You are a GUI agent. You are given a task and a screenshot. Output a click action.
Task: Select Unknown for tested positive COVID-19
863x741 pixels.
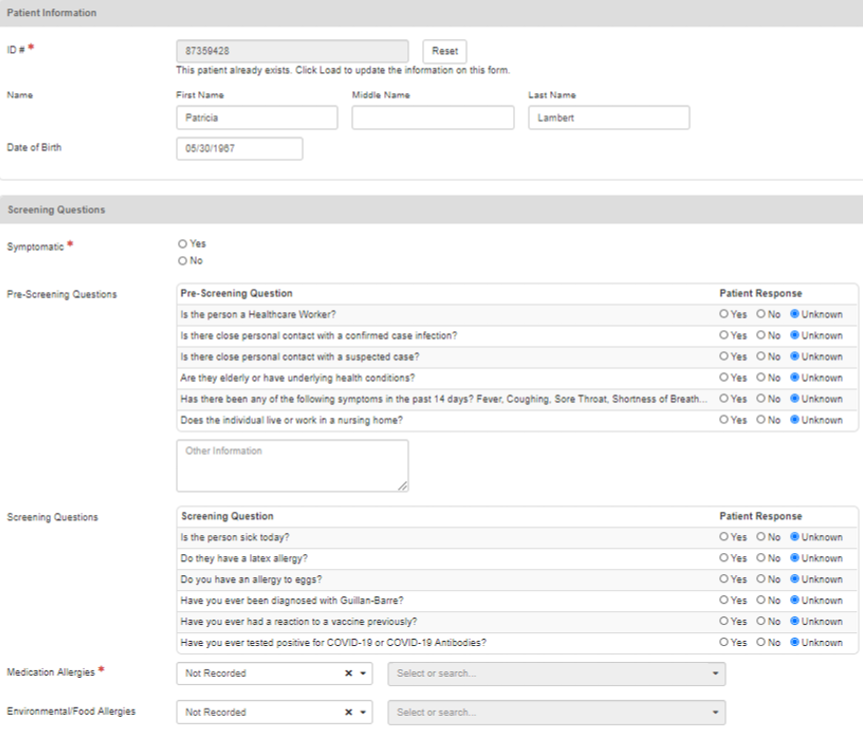[x=795, y=642]
